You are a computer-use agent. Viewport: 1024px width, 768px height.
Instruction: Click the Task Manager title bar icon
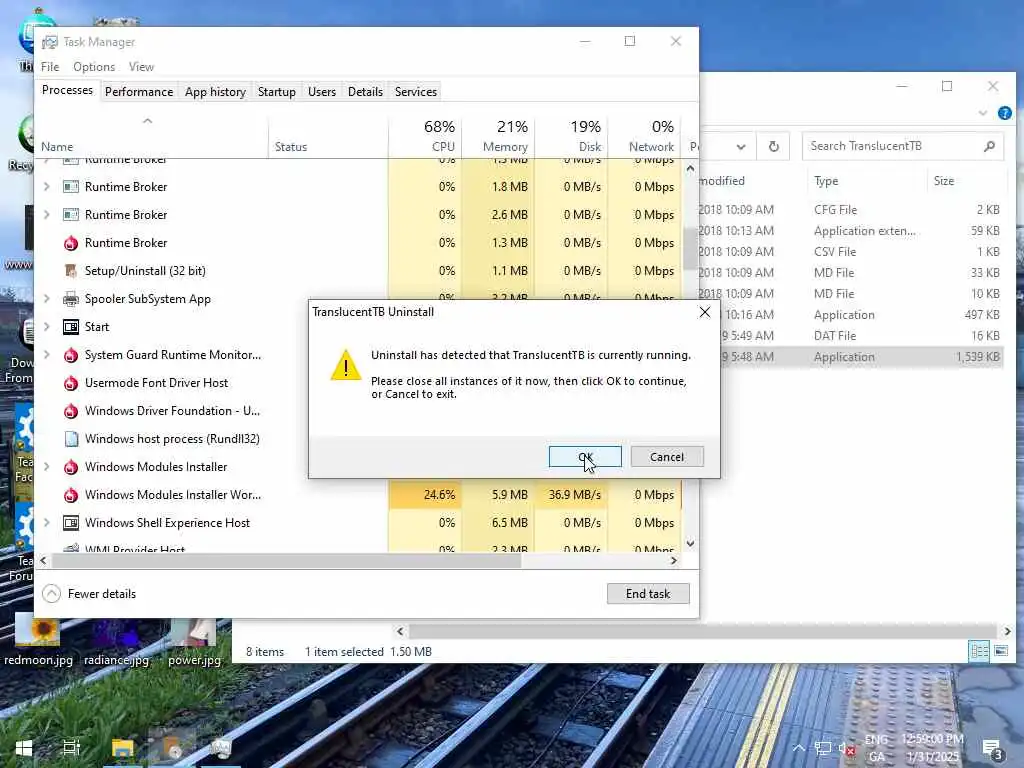pos(50,42)
